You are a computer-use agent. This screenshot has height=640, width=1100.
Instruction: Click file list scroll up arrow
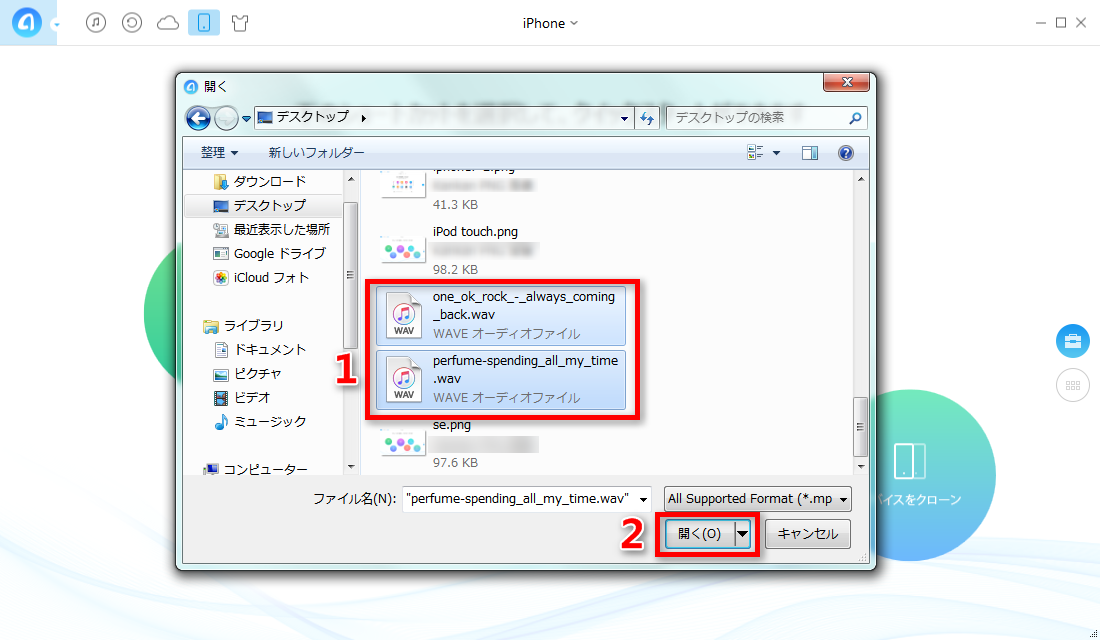(x=861, y=180)
